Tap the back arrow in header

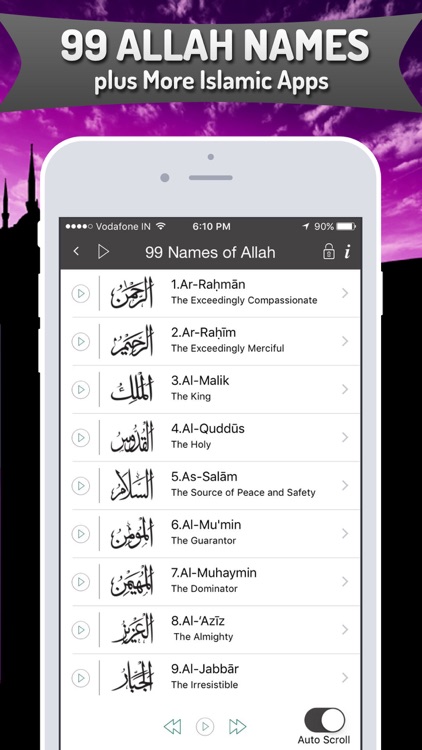[x=76, y=252]
